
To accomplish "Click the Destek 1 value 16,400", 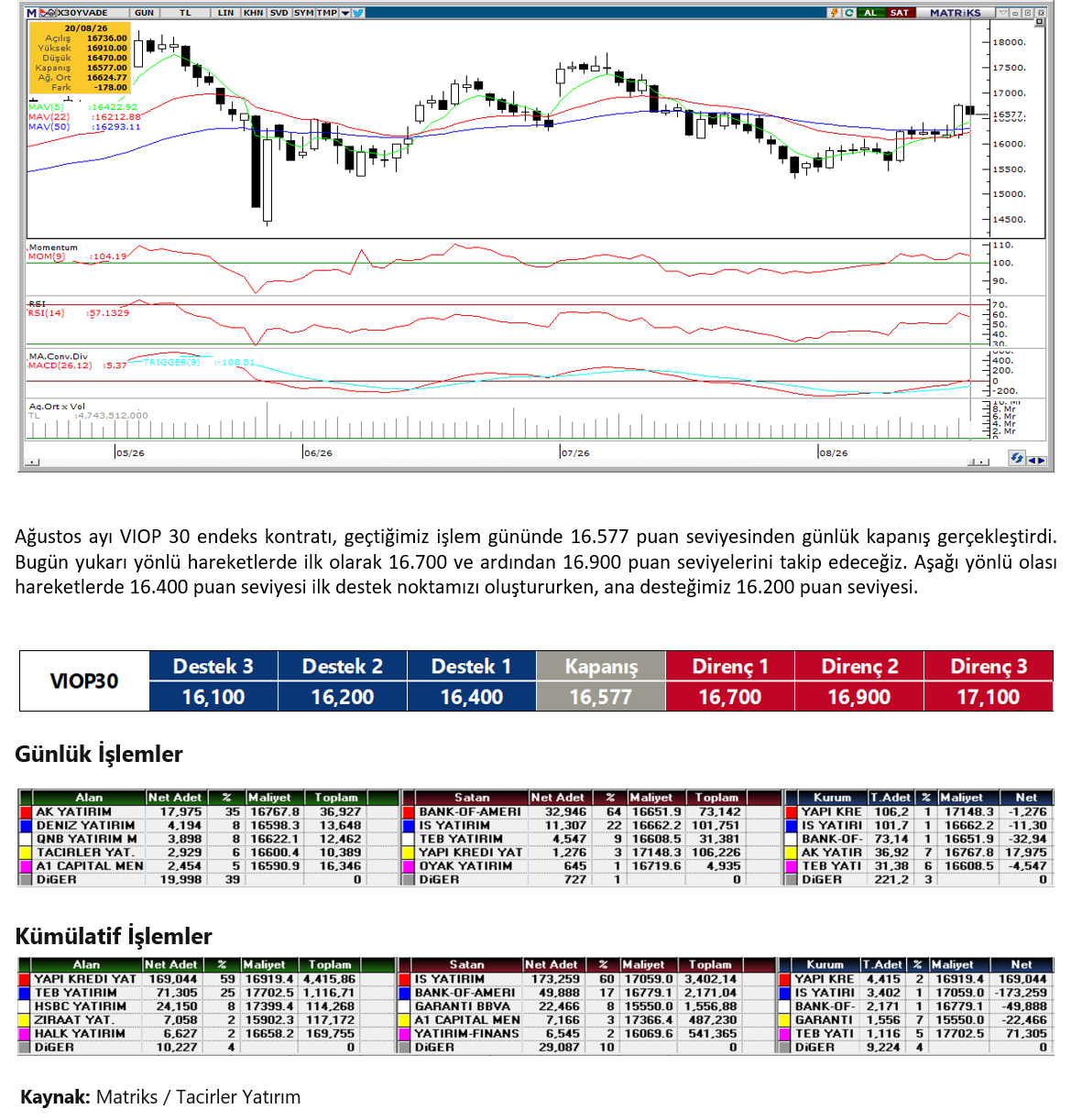I will [x=472, y=697].
